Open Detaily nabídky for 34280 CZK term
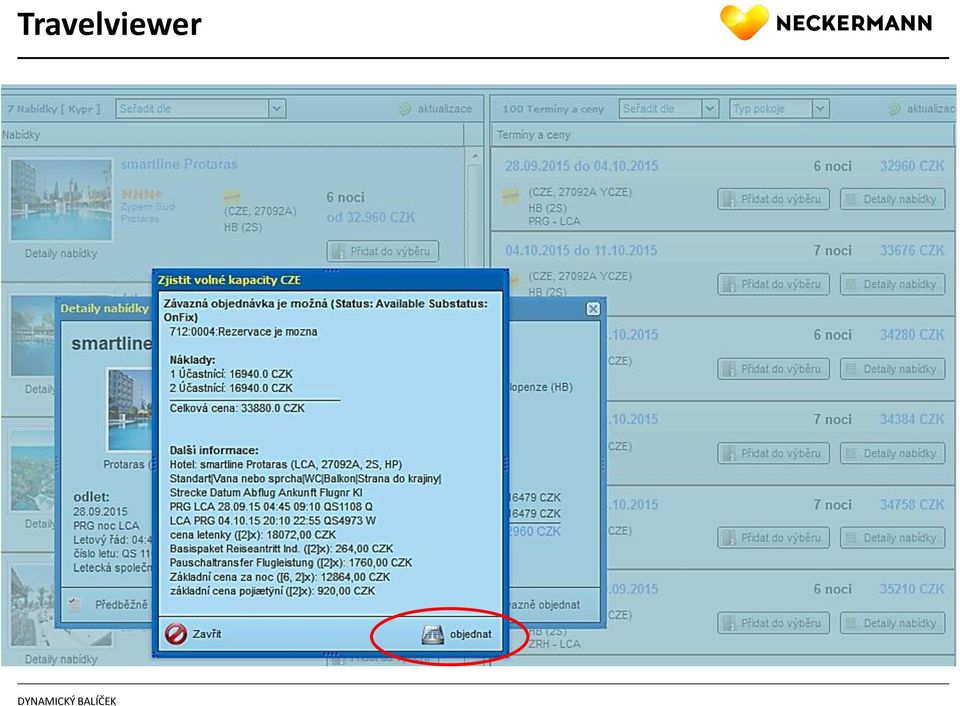This screenshot has width=960, height=706. pyautogui.click(x=893, y=369)
